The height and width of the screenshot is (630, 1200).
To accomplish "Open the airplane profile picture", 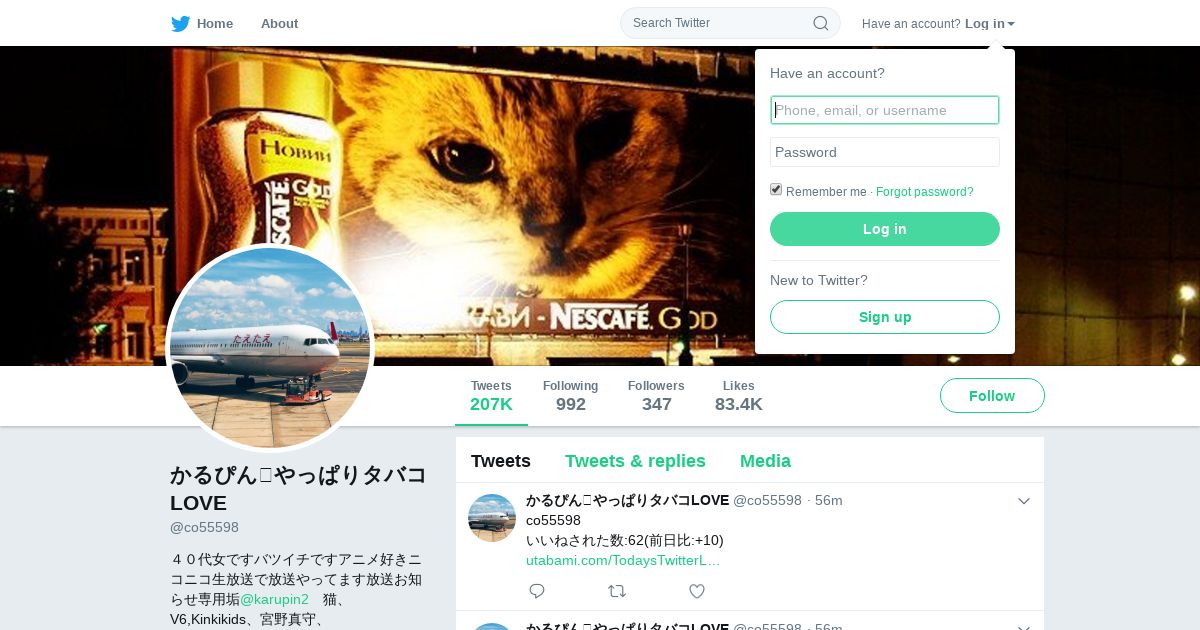I will (x=270, y=348).
